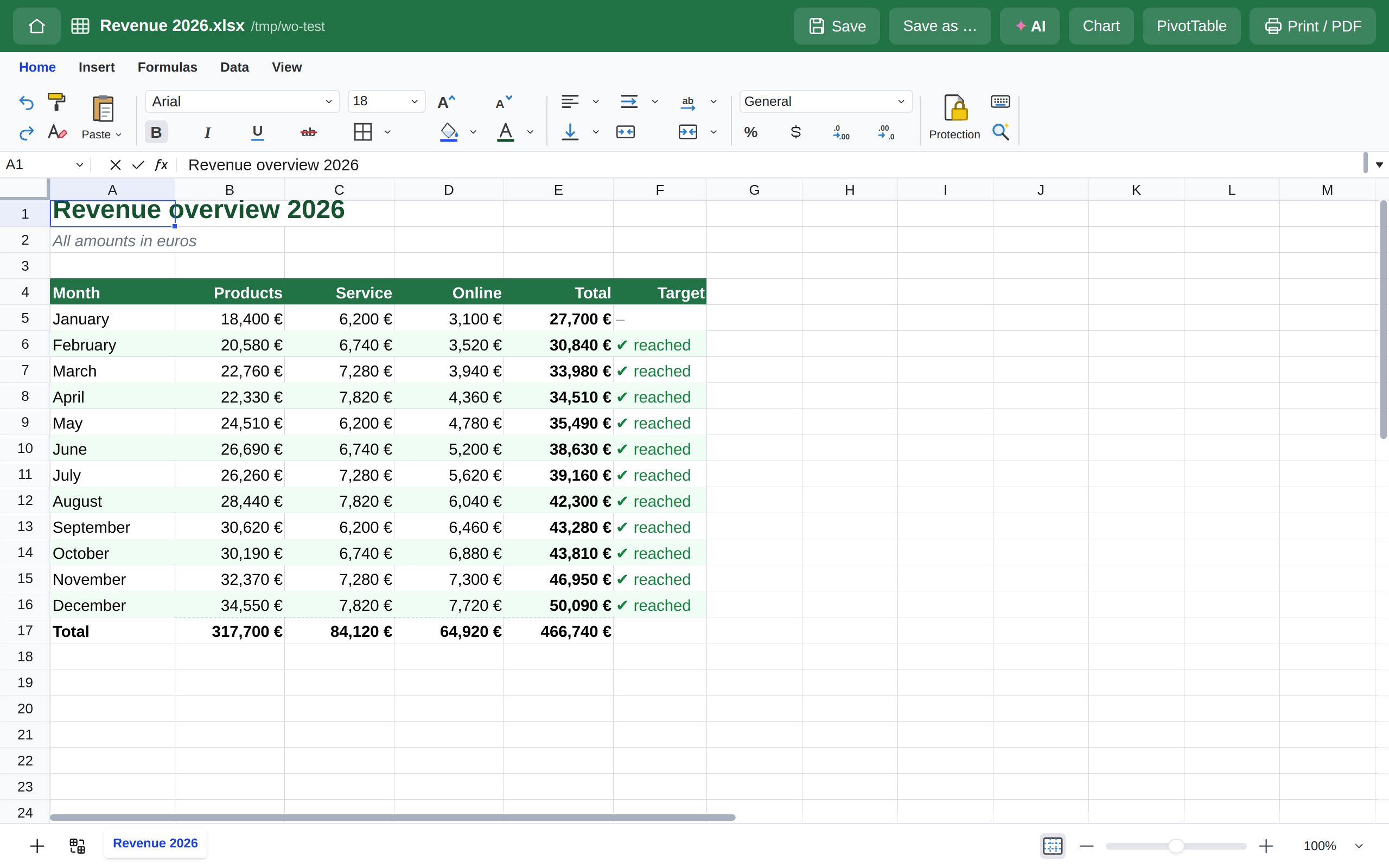
Task: Click Find and replace magnifier icon
Action: pyautogui.click(x=1001, y=132)
